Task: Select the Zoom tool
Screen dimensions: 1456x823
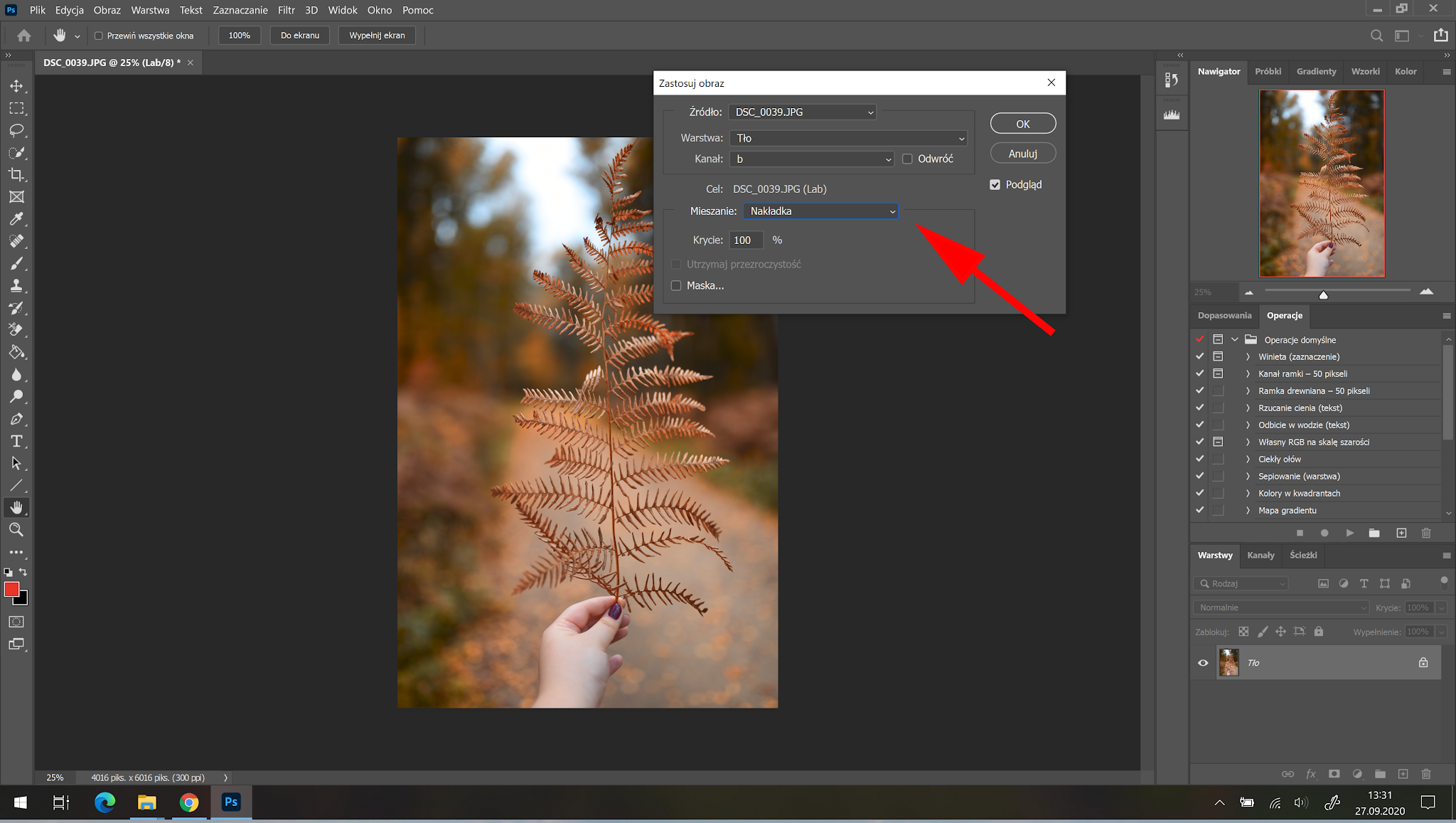Action: pos(16,529)
